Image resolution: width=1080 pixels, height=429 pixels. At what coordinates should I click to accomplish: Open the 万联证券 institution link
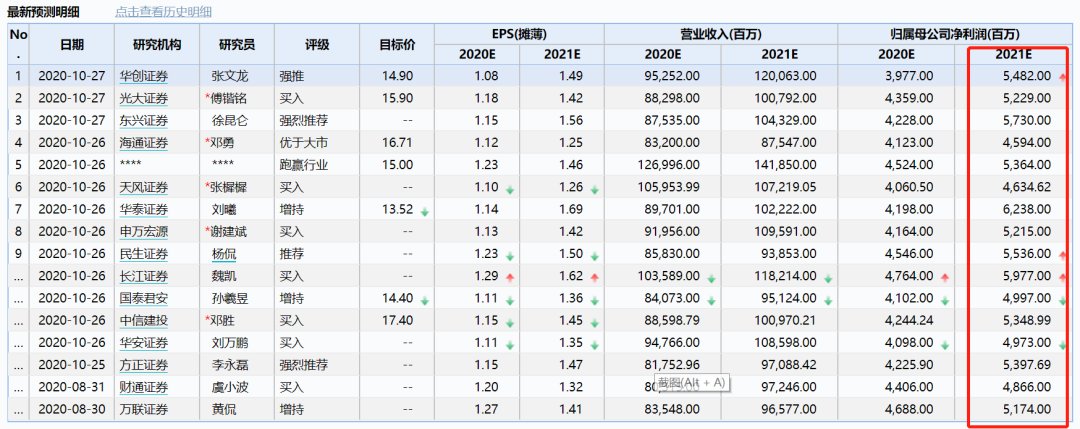point(143,410)
